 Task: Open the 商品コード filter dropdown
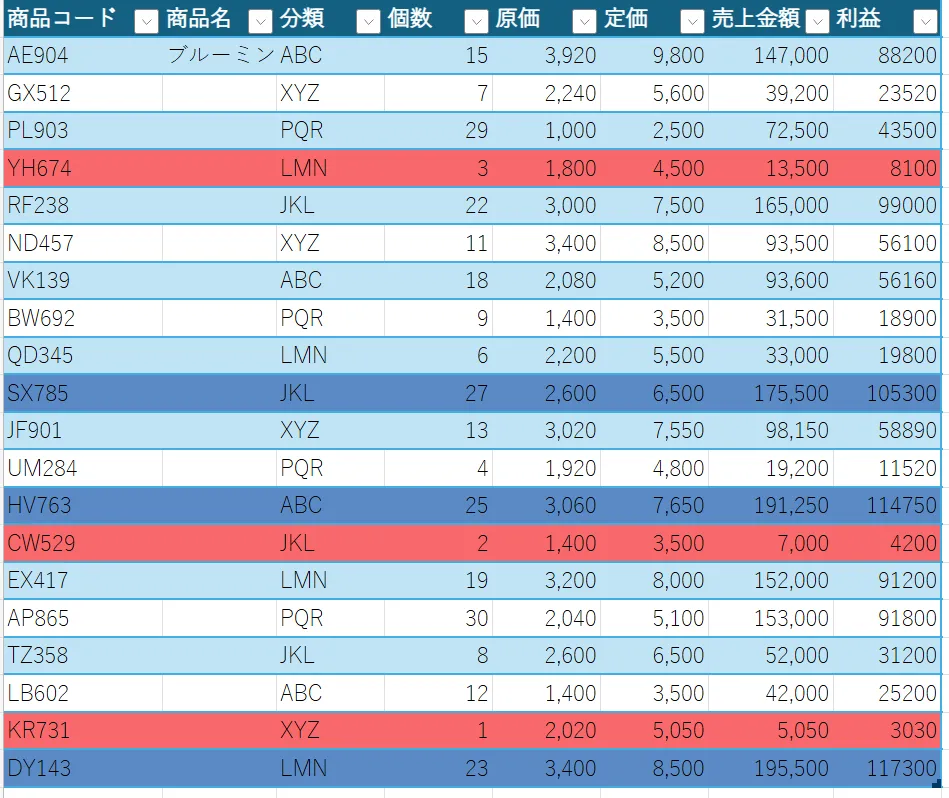point(146,20)
